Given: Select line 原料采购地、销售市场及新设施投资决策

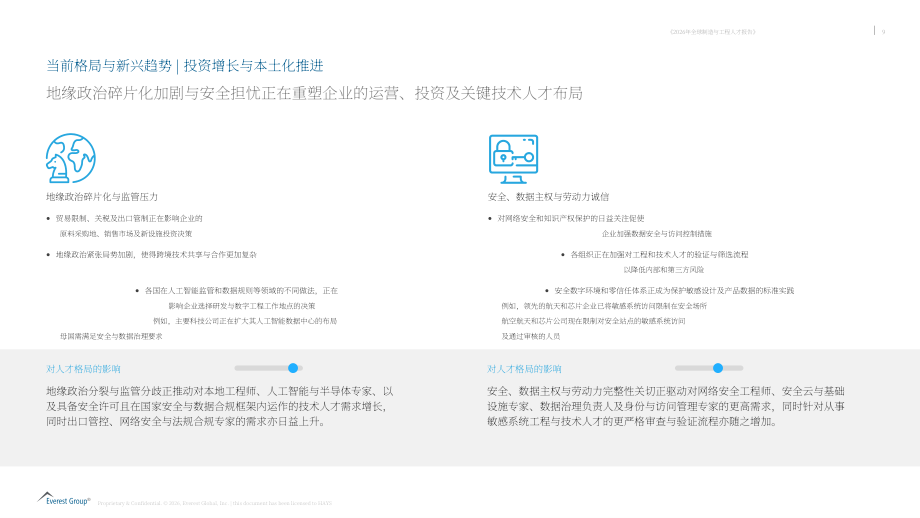Looking at the screenshot, I should tap(126, 233).
